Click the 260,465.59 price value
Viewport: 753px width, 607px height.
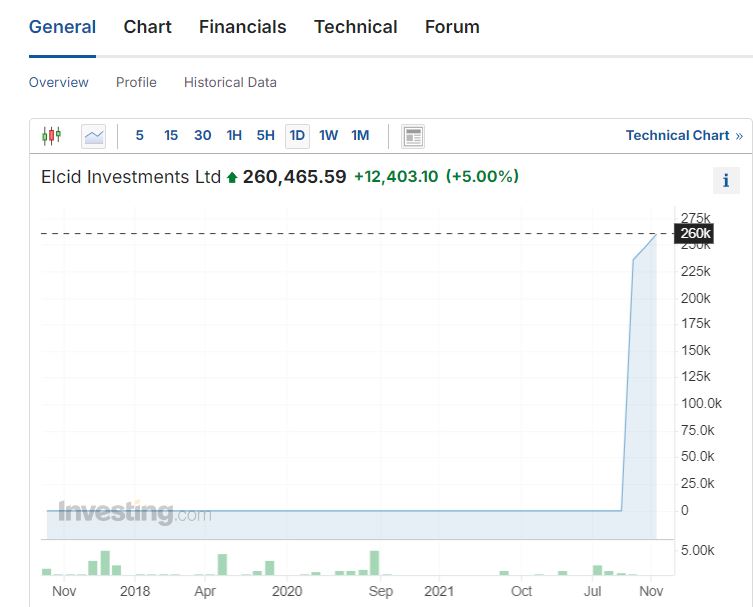pyautogui.click(x=294, y=177)
